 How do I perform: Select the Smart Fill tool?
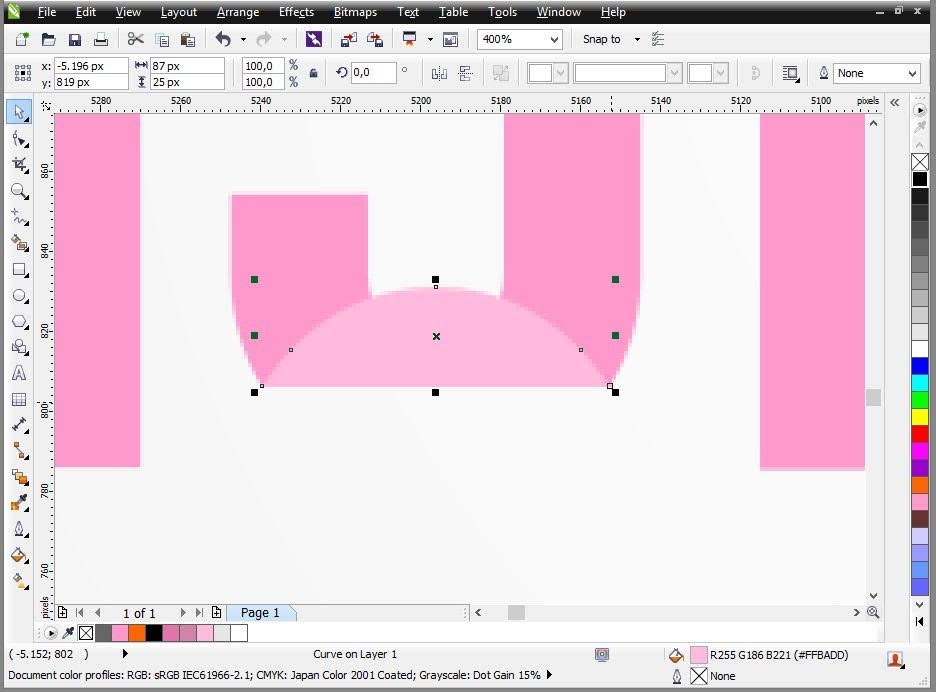coord(20,243)
